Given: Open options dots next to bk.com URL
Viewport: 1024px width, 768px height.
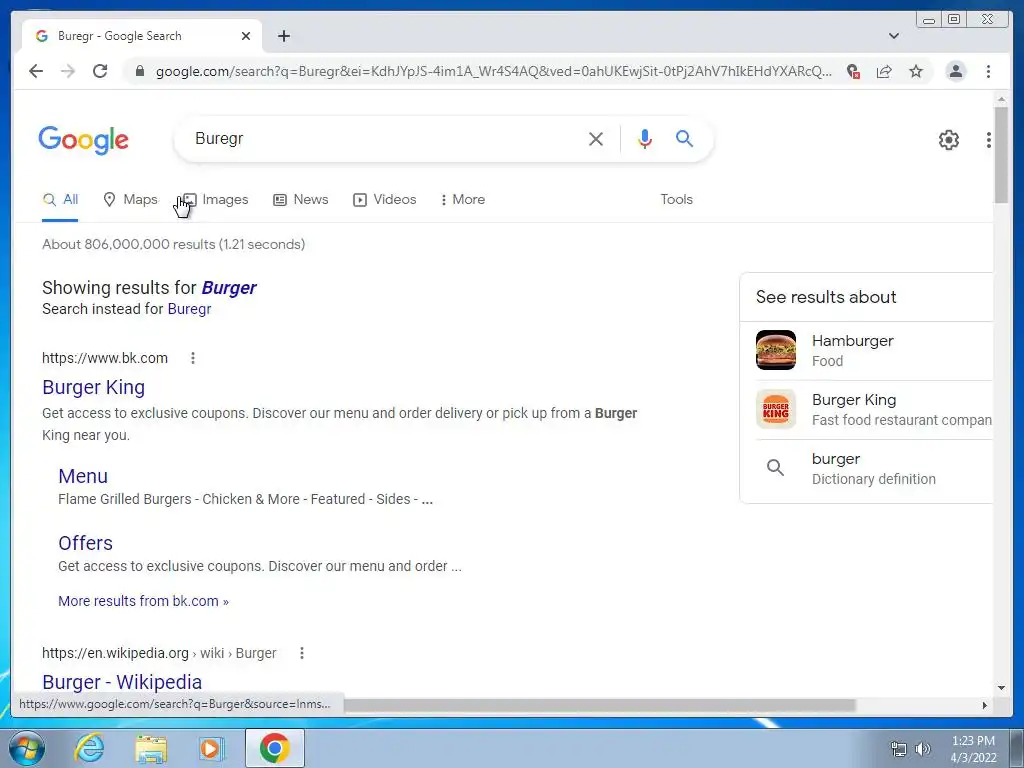Looking at the screenshot, I should point(193,358).
